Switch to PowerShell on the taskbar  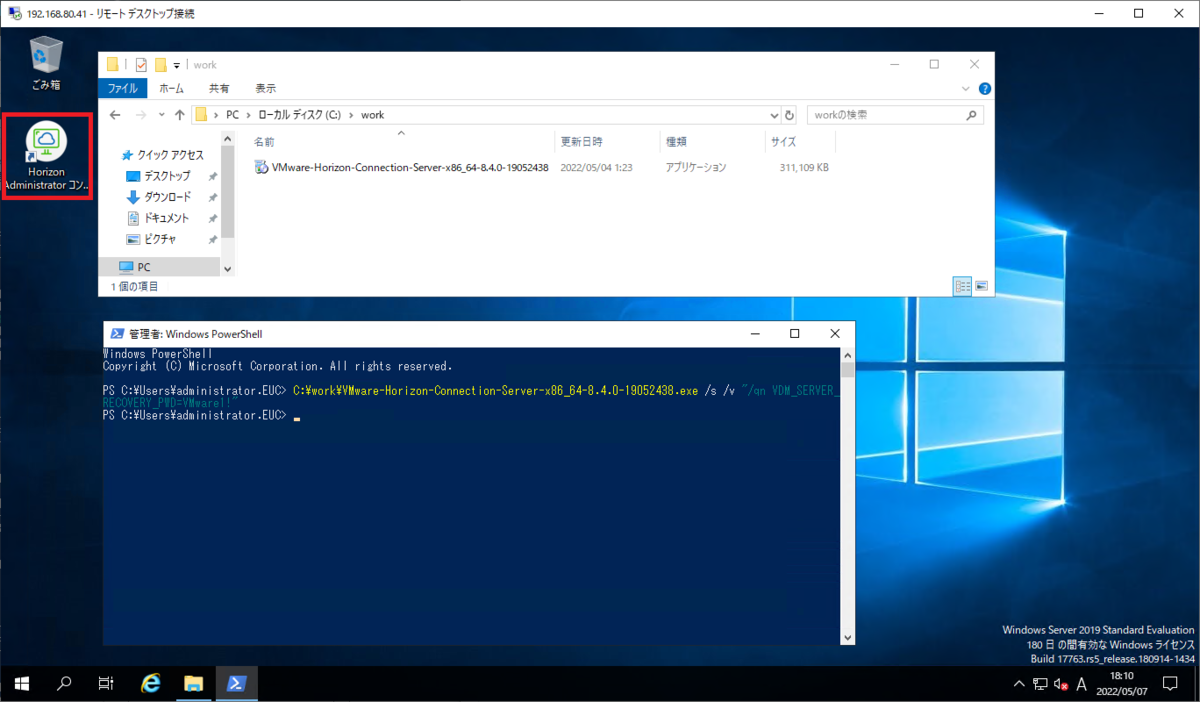(x=237, y=684)
